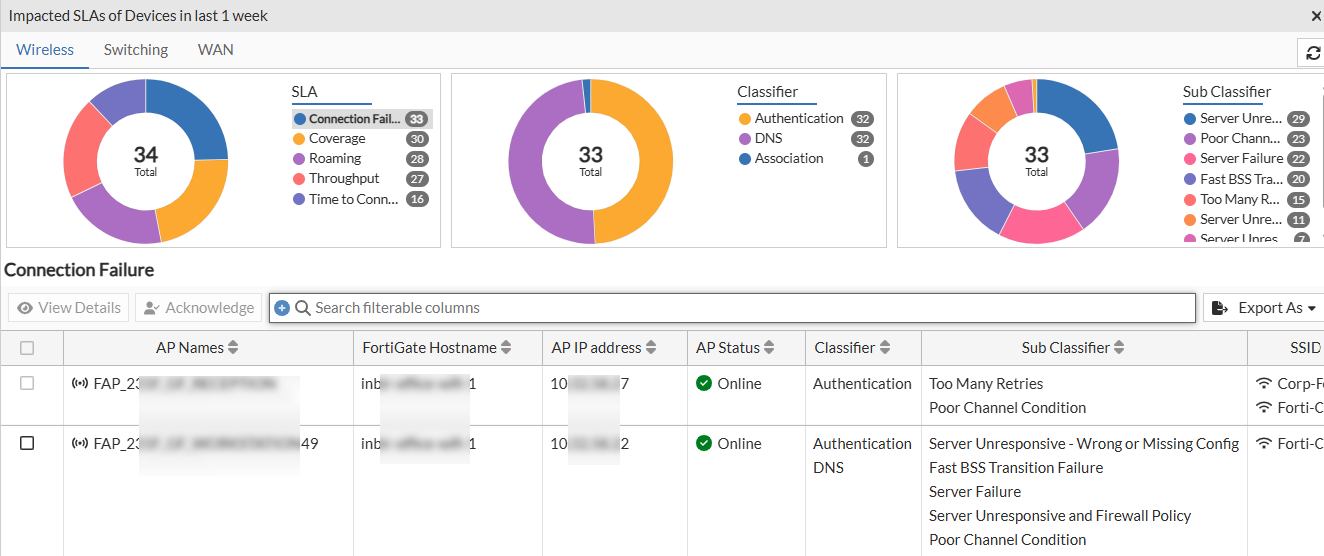This screenshot has width=1324, height=556.
Task: Click the sort icon for AP IP address
Action: 651,348
